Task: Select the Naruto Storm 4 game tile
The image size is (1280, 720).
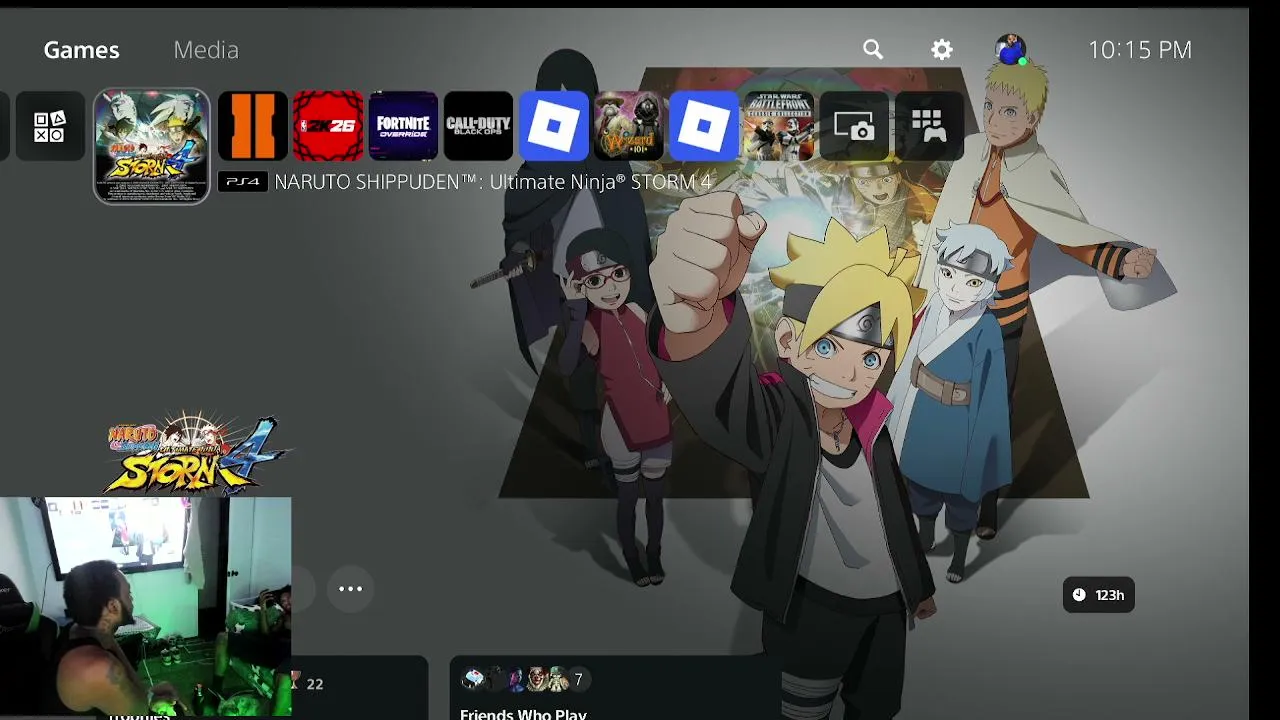Action: pos(152,146)
